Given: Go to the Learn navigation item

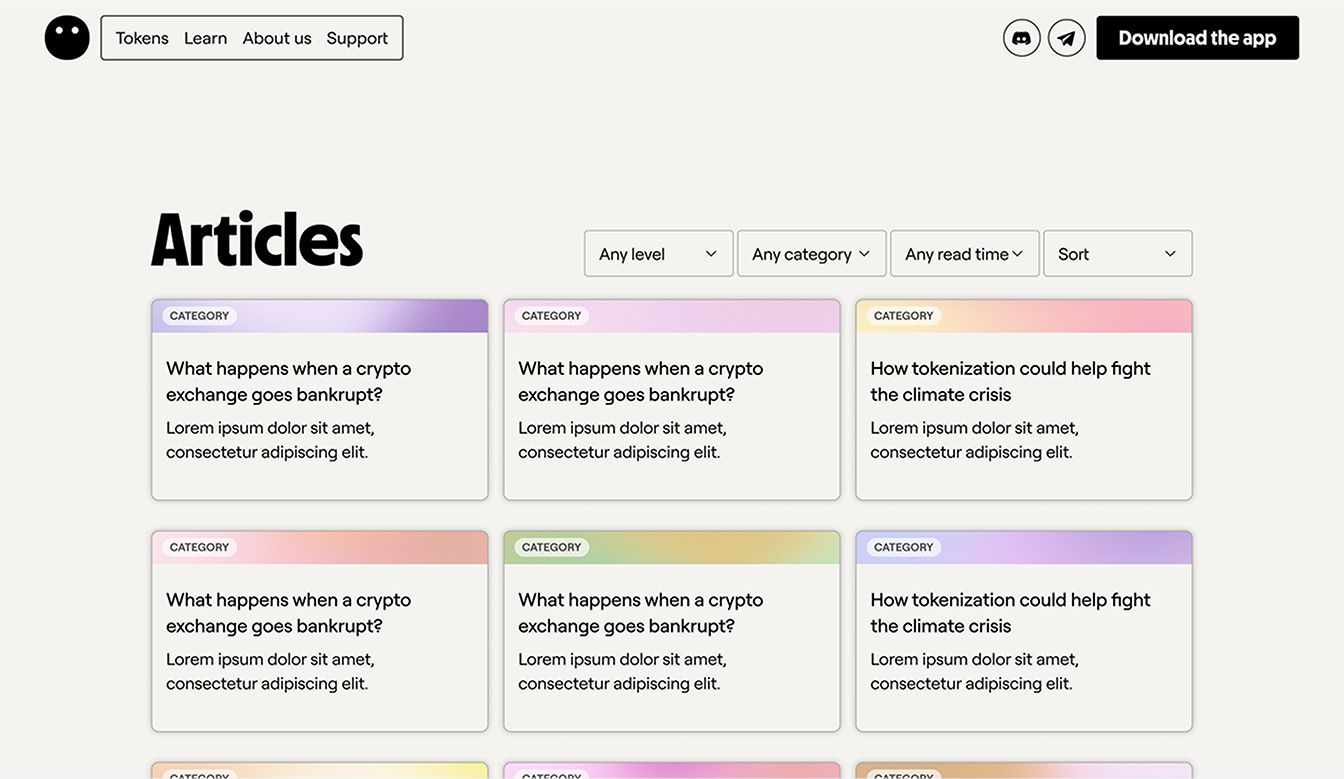Looking at the screenshot, I should pyautogui.click(x=205, y=38).
